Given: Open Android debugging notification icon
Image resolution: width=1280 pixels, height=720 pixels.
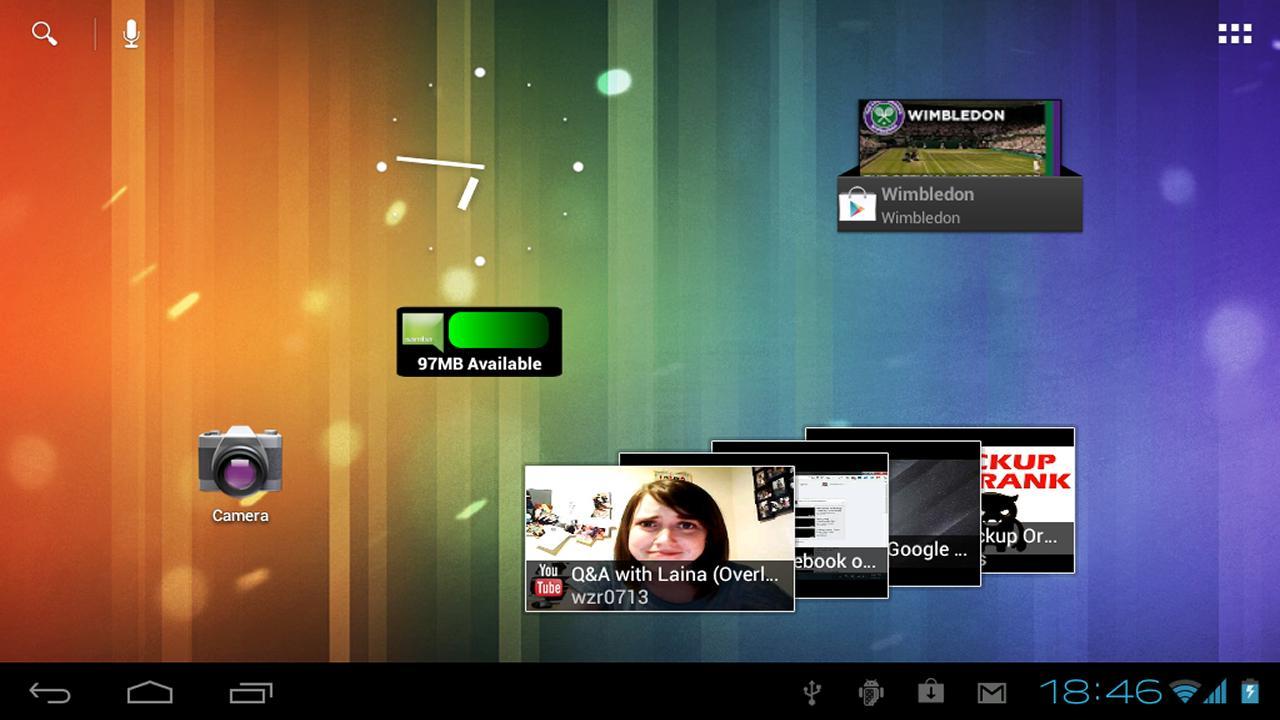Looking at the screenshot, I should [871, 692].
